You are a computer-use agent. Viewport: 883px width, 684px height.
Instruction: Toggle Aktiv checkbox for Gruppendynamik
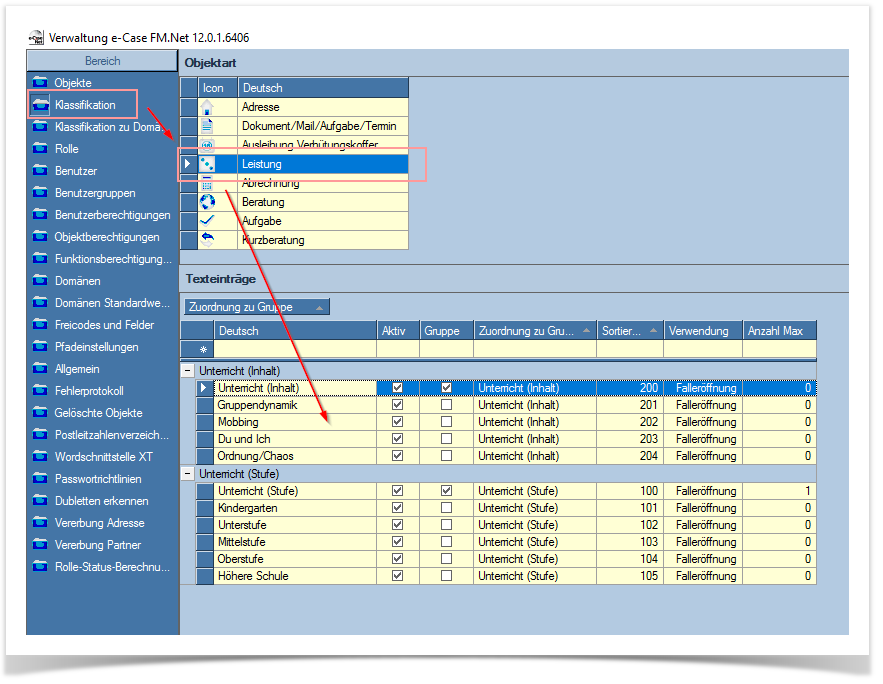point(398,405)
